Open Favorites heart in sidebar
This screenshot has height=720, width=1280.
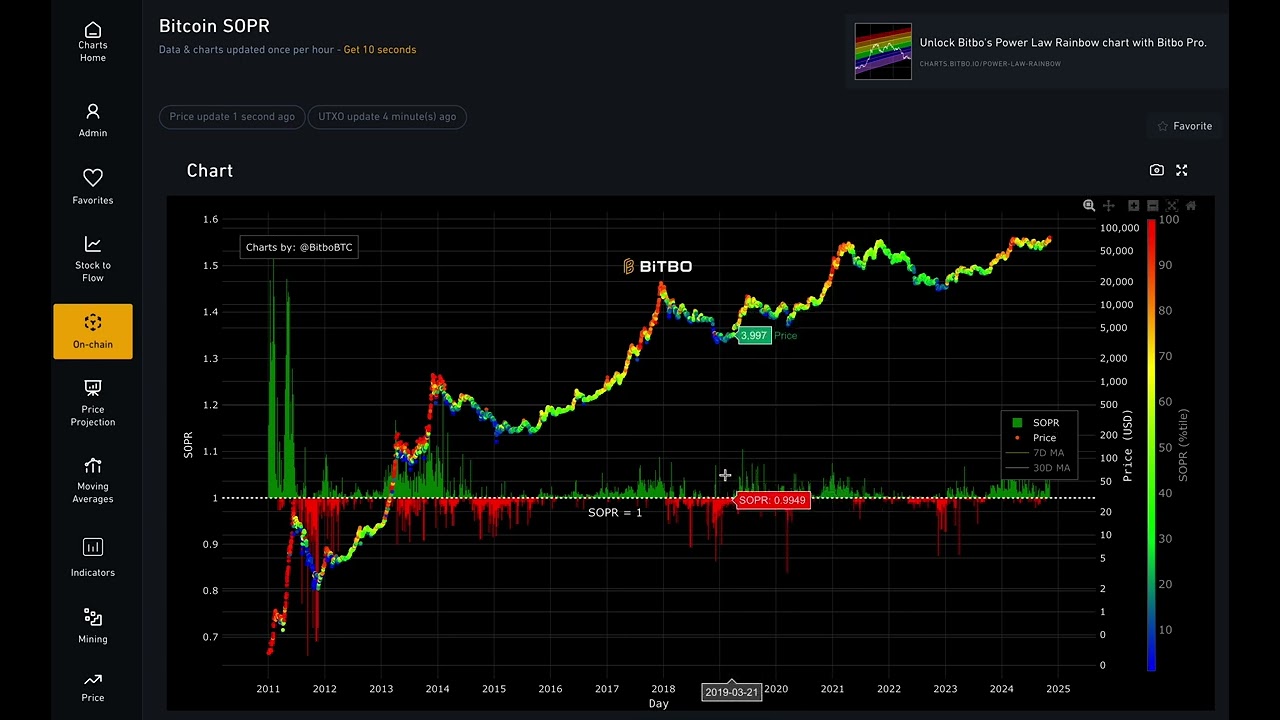[x=93, y=187]
